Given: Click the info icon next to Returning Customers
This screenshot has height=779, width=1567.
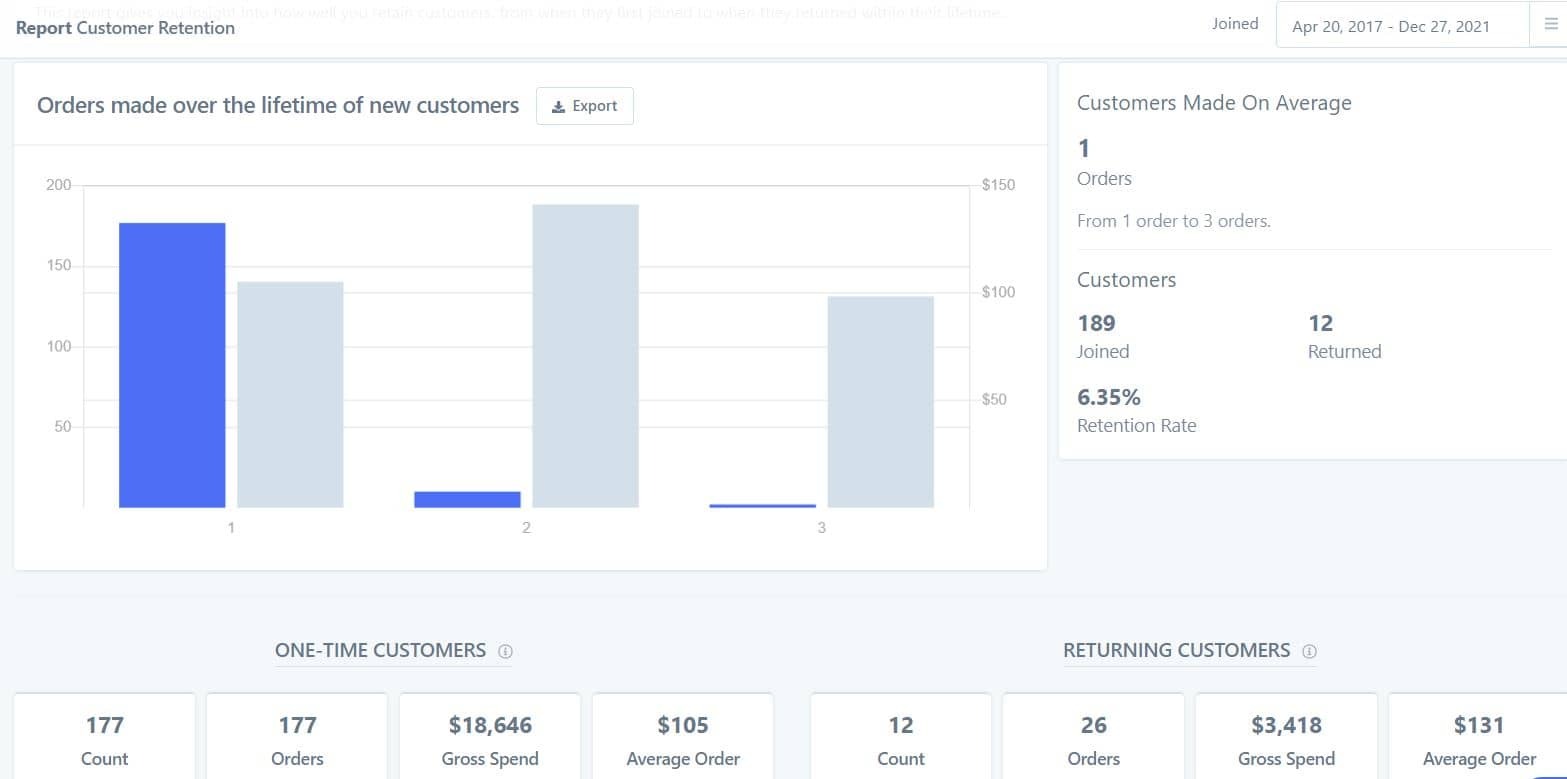Looking at the screenshot, I should click(1310, 651).
